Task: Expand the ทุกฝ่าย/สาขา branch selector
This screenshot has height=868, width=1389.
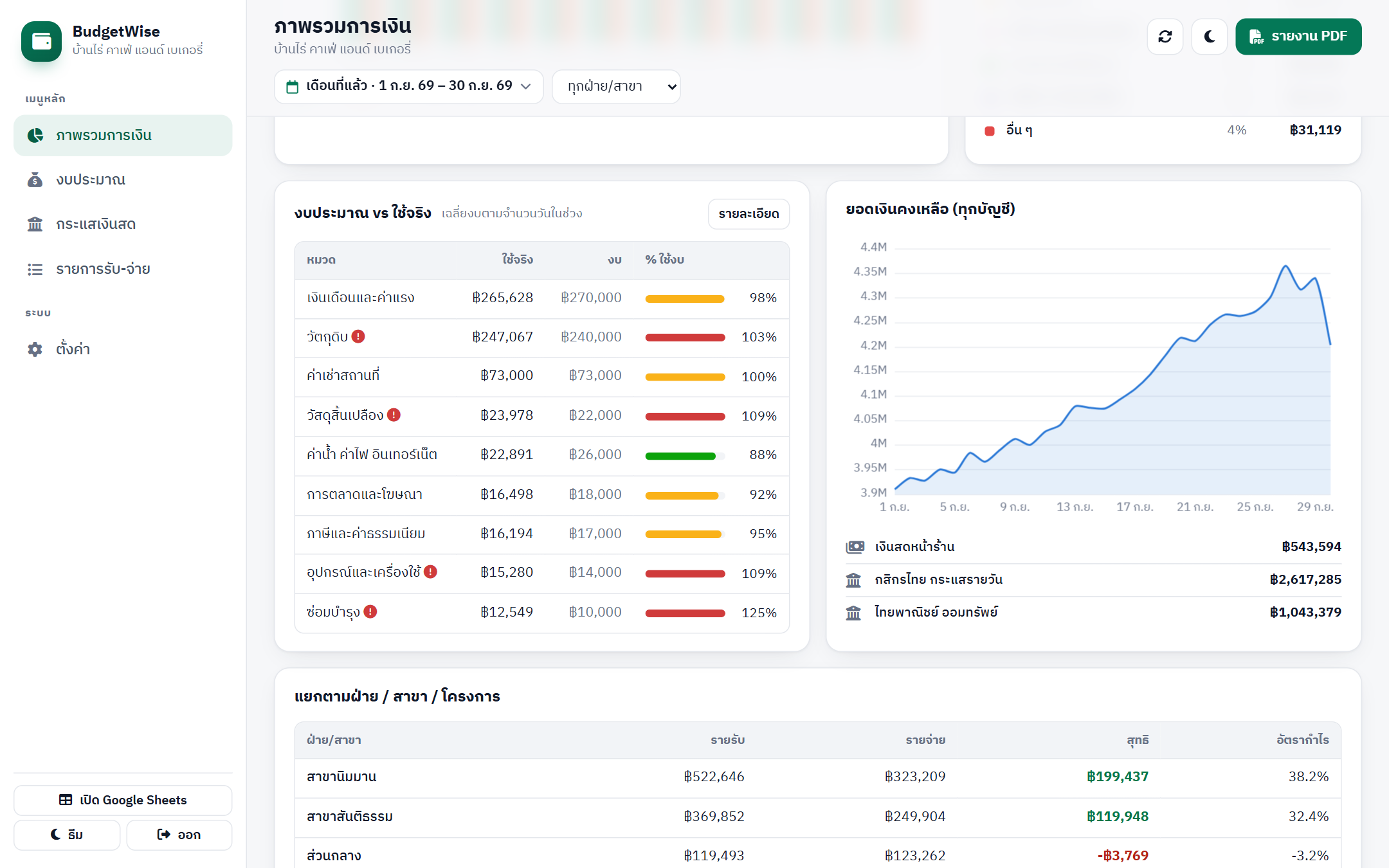Action: click(x=616, y=86)
